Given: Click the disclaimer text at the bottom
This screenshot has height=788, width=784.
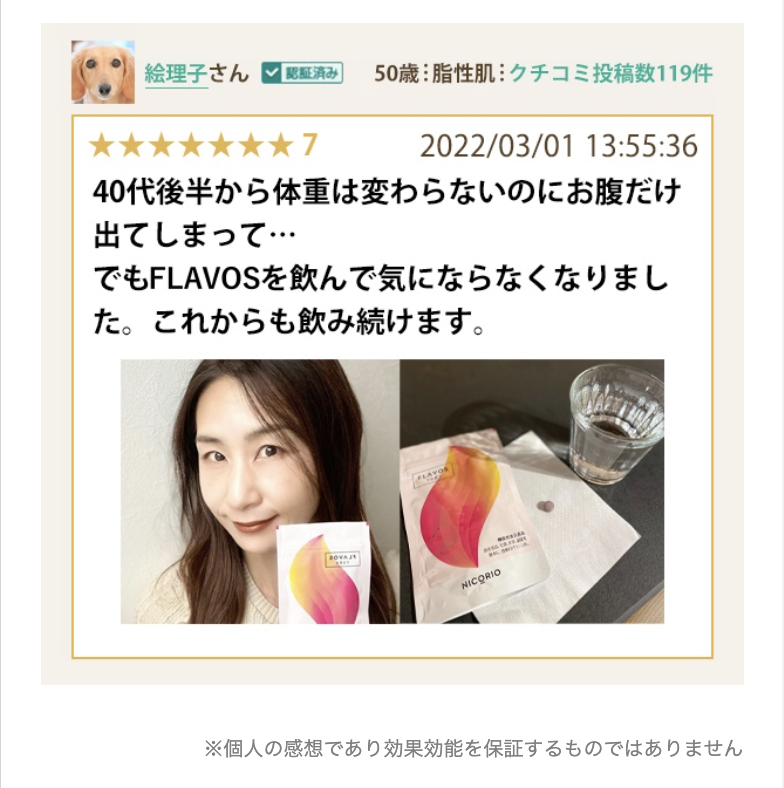Looking at the screenshot, I should 473,748.
